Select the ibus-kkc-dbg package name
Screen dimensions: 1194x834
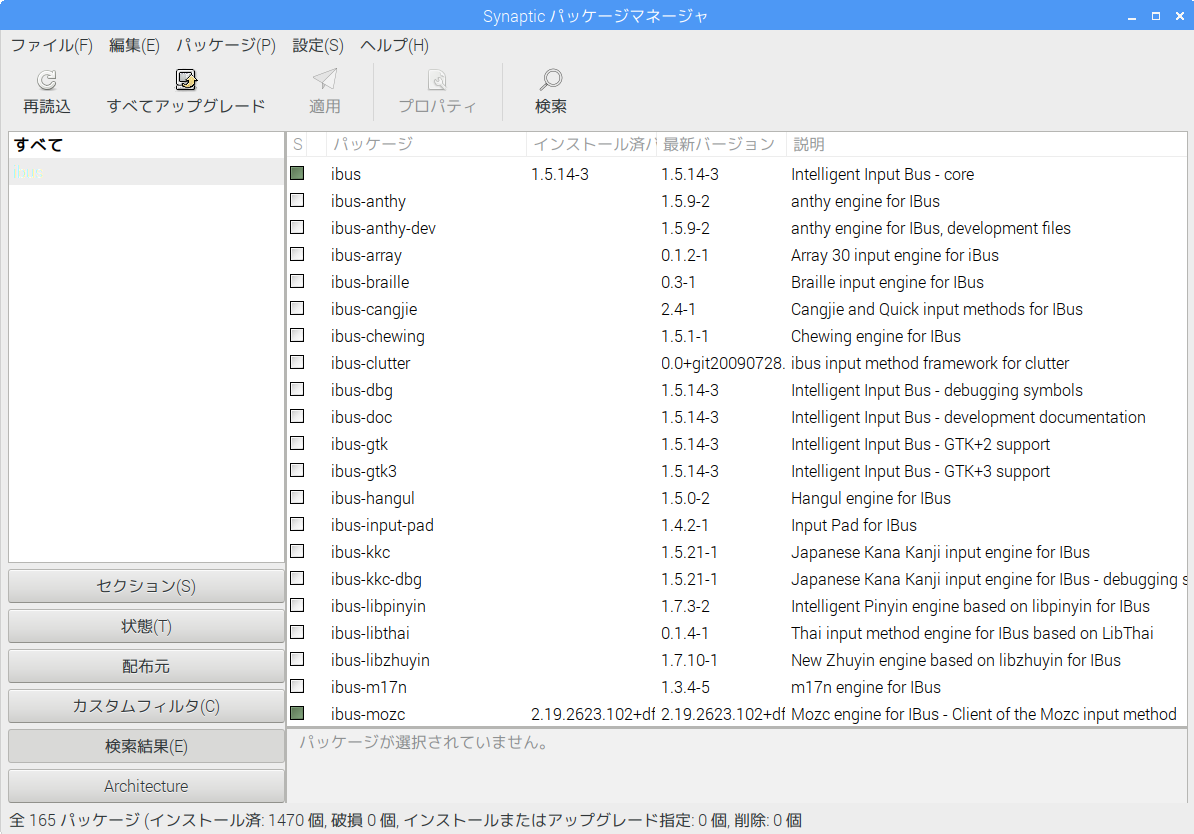[376, 579]
